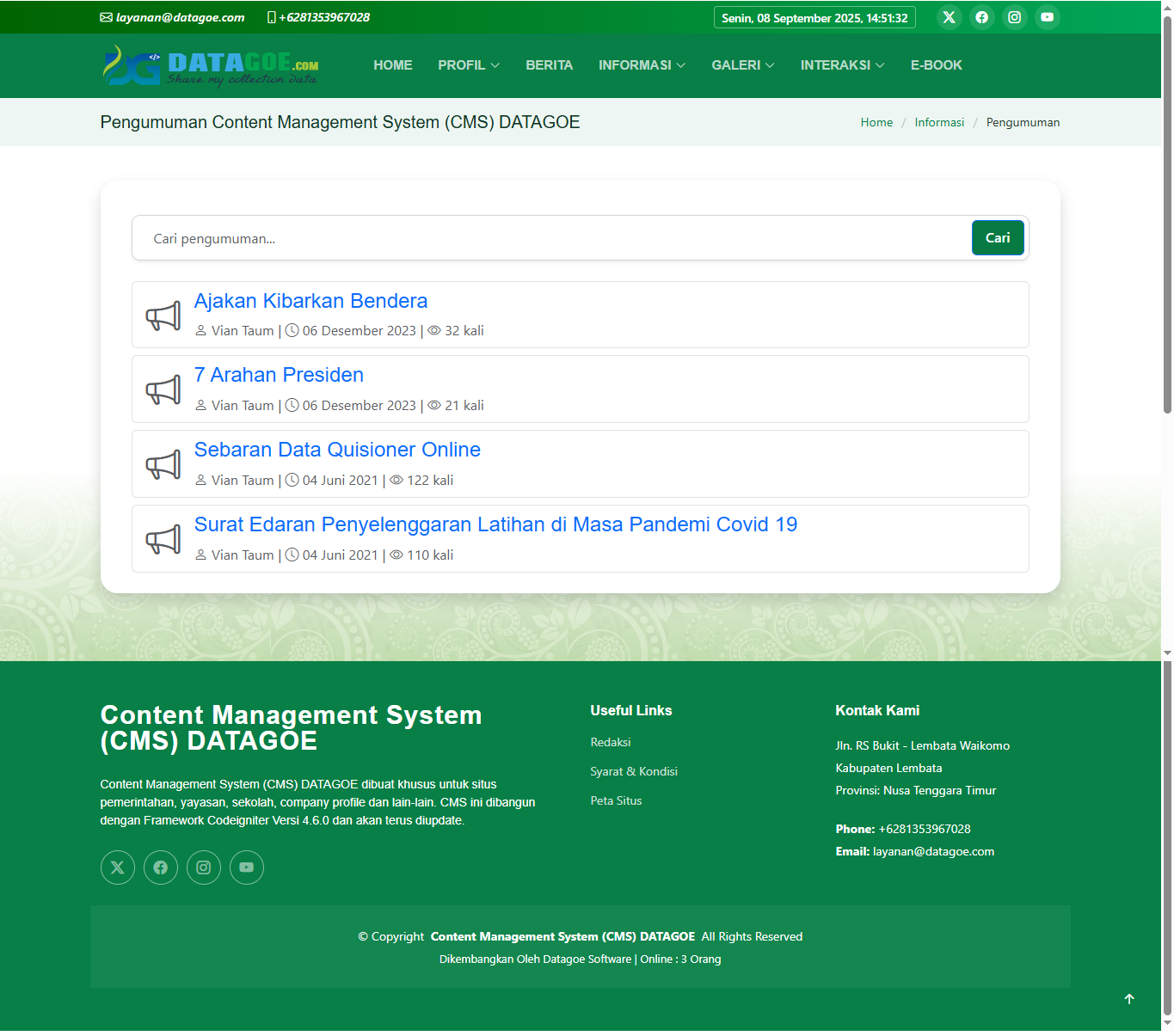
Task: Open the X (Twitter) icon in top bar
Action: click(949, 17)
